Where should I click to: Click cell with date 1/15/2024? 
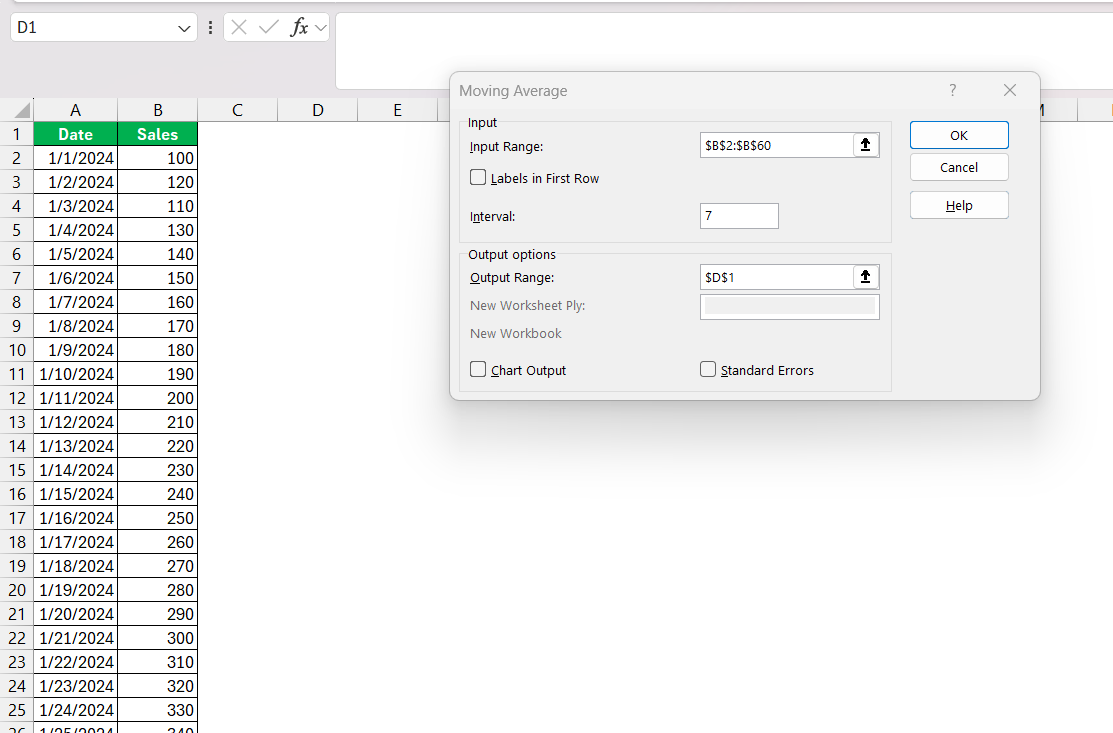click(x=75, y=494)
